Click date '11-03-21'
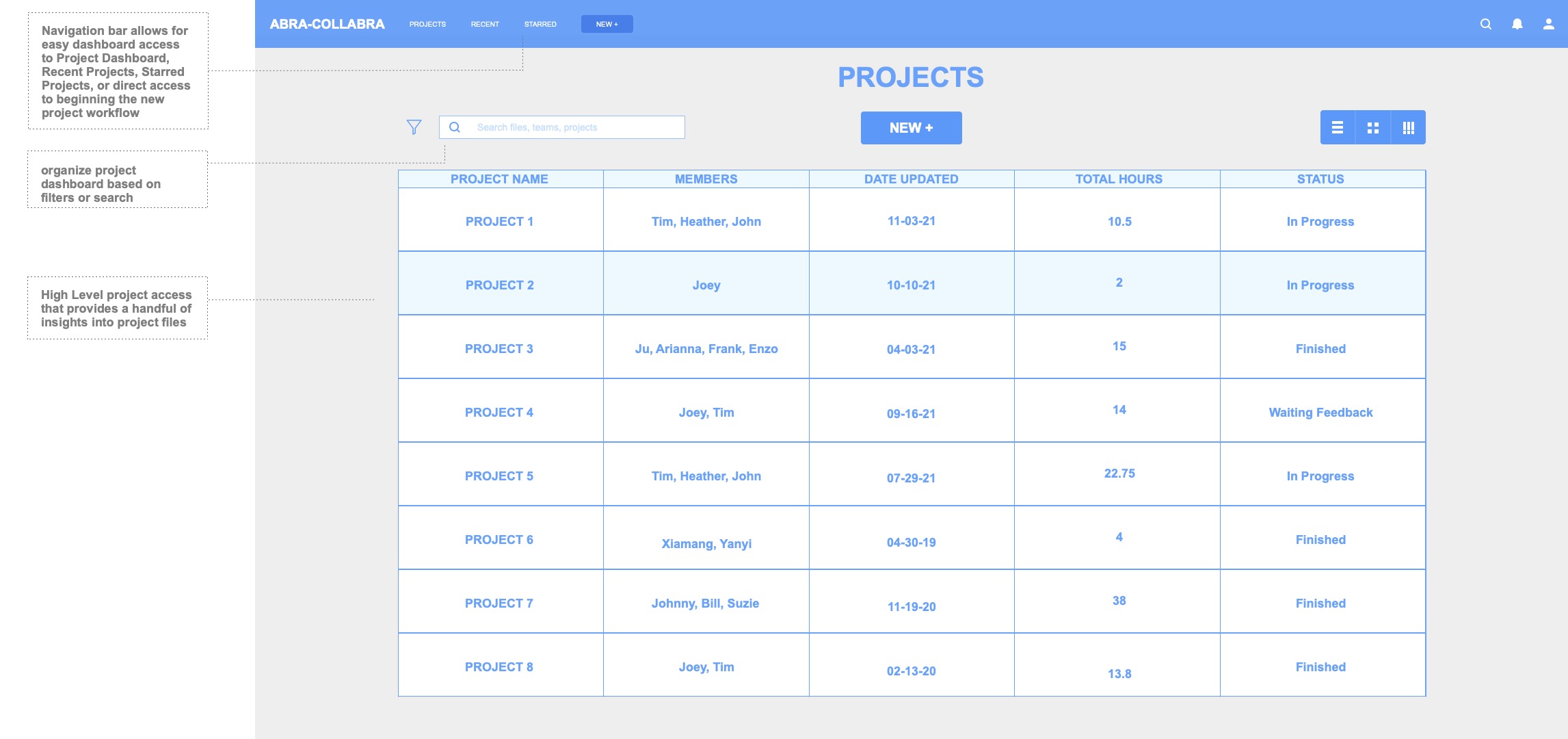Viewport: 1568px width, 739px height. coord(912,221)
